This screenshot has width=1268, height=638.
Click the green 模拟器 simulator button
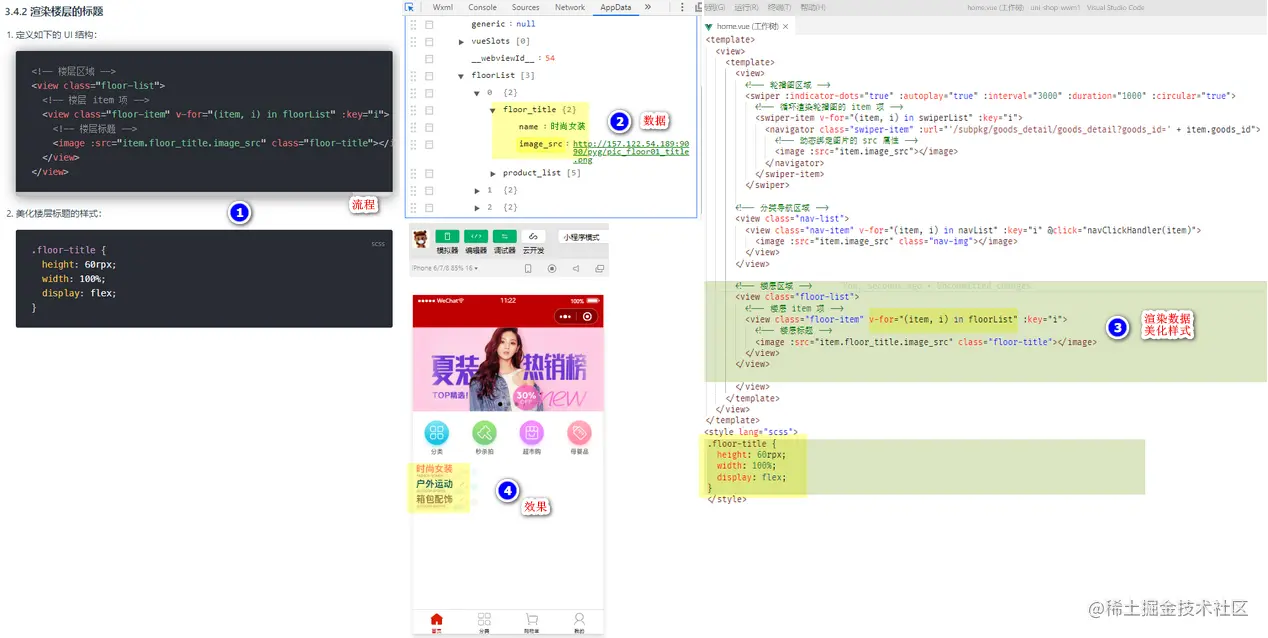[447, 237]
